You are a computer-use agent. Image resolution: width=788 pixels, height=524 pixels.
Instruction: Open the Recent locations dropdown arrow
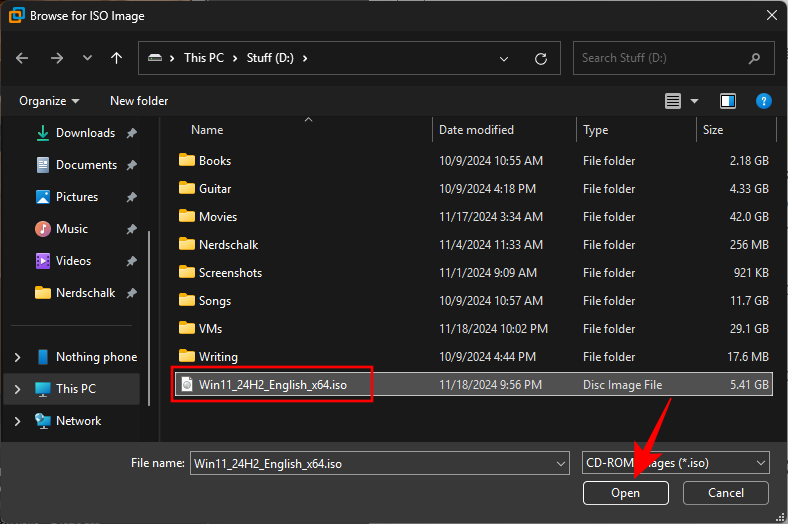pos(87,58)
